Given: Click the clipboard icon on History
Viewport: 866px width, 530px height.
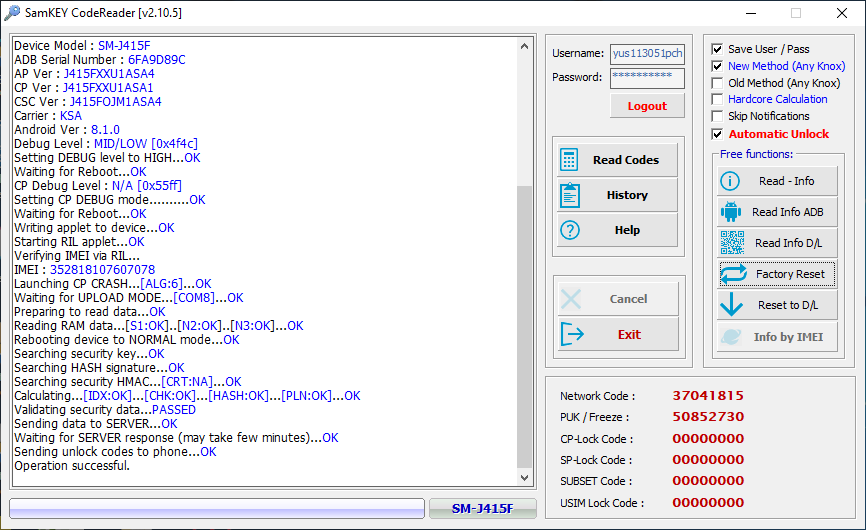Looking at the screenshot, I should (x=569, y=195).
